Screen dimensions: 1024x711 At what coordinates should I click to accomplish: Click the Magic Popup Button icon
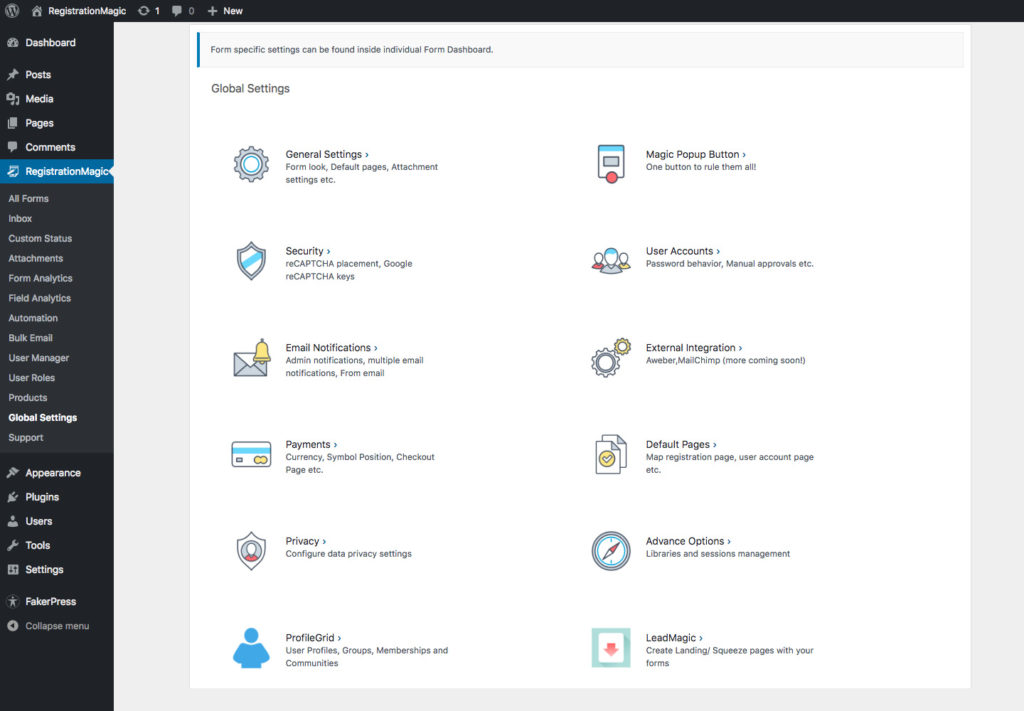[x=610, y=164]
